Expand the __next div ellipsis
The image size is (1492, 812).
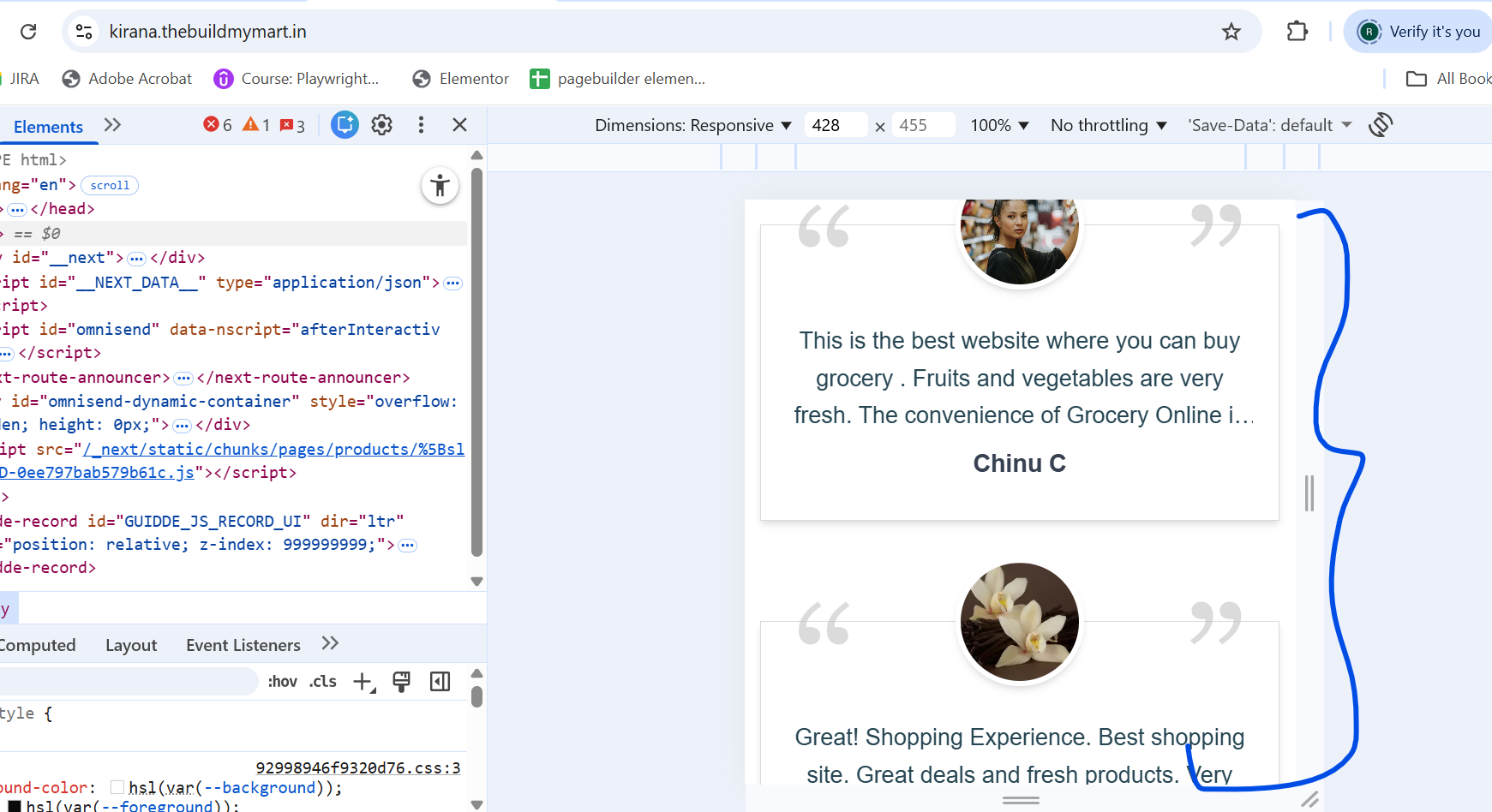point(137,258)
